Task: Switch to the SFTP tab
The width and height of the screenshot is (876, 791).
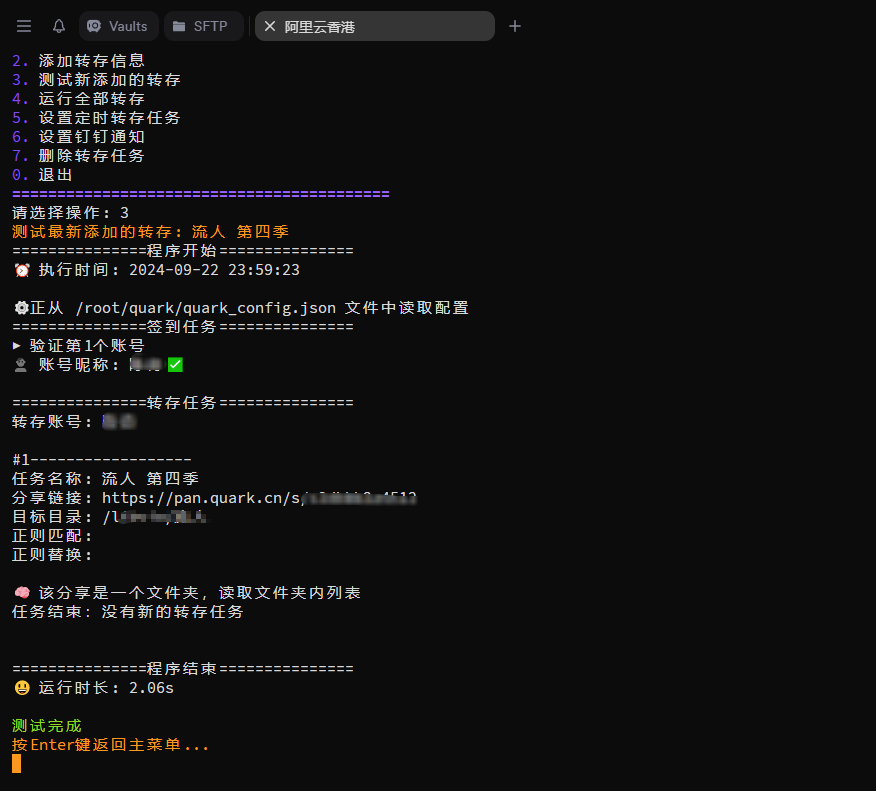Action: click(x=203, y=26)
